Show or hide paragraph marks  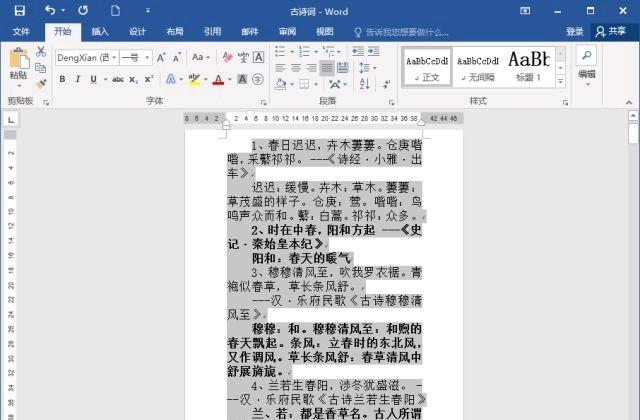coord(386,84)
